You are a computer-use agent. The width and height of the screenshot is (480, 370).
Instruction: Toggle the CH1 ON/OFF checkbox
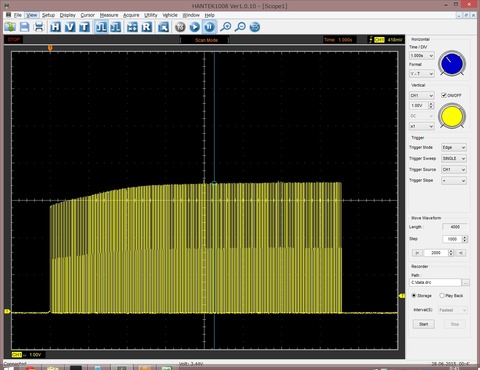click(444, 95)
